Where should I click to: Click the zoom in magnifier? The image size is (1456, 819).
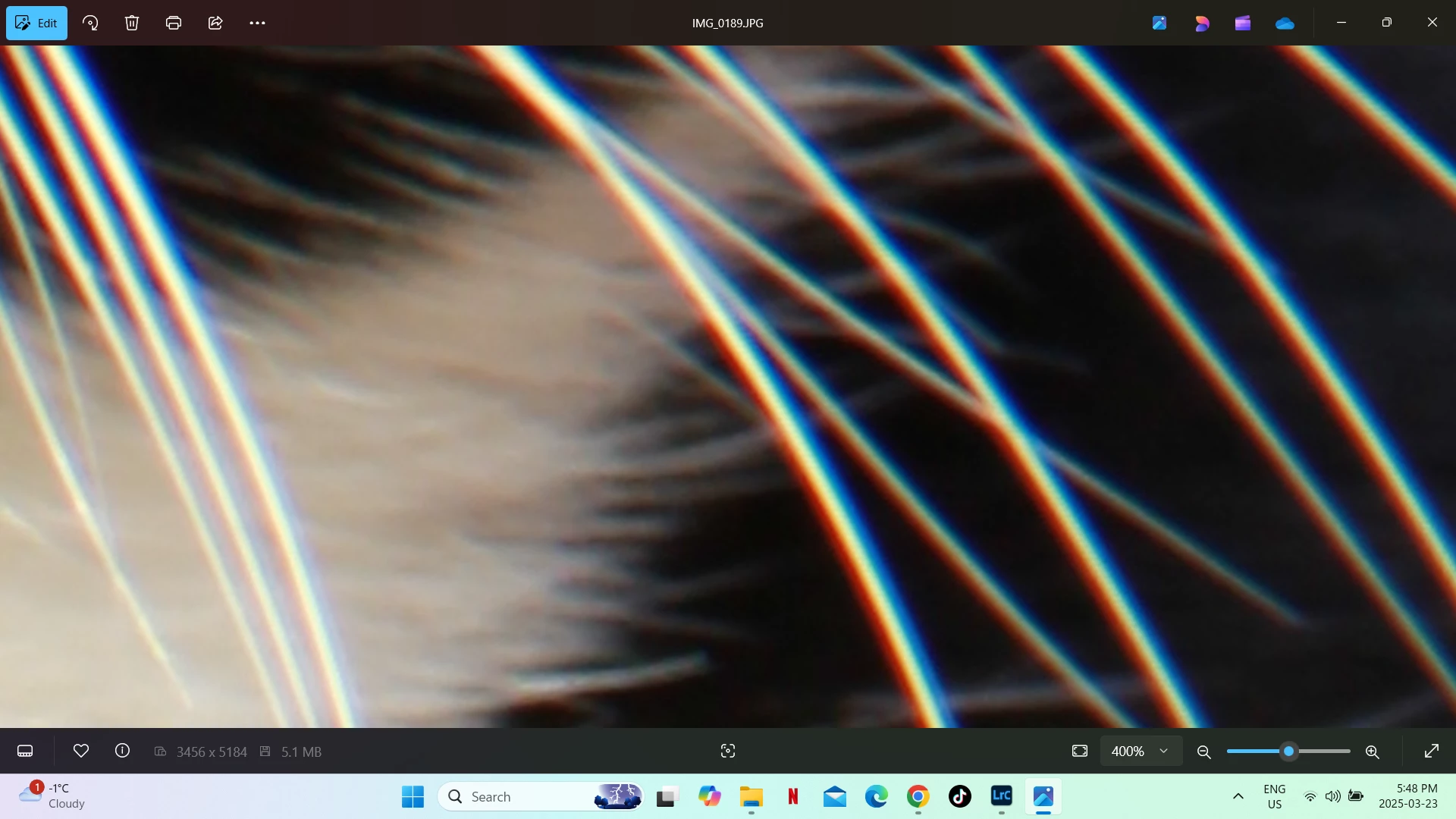click(1373, 752)
